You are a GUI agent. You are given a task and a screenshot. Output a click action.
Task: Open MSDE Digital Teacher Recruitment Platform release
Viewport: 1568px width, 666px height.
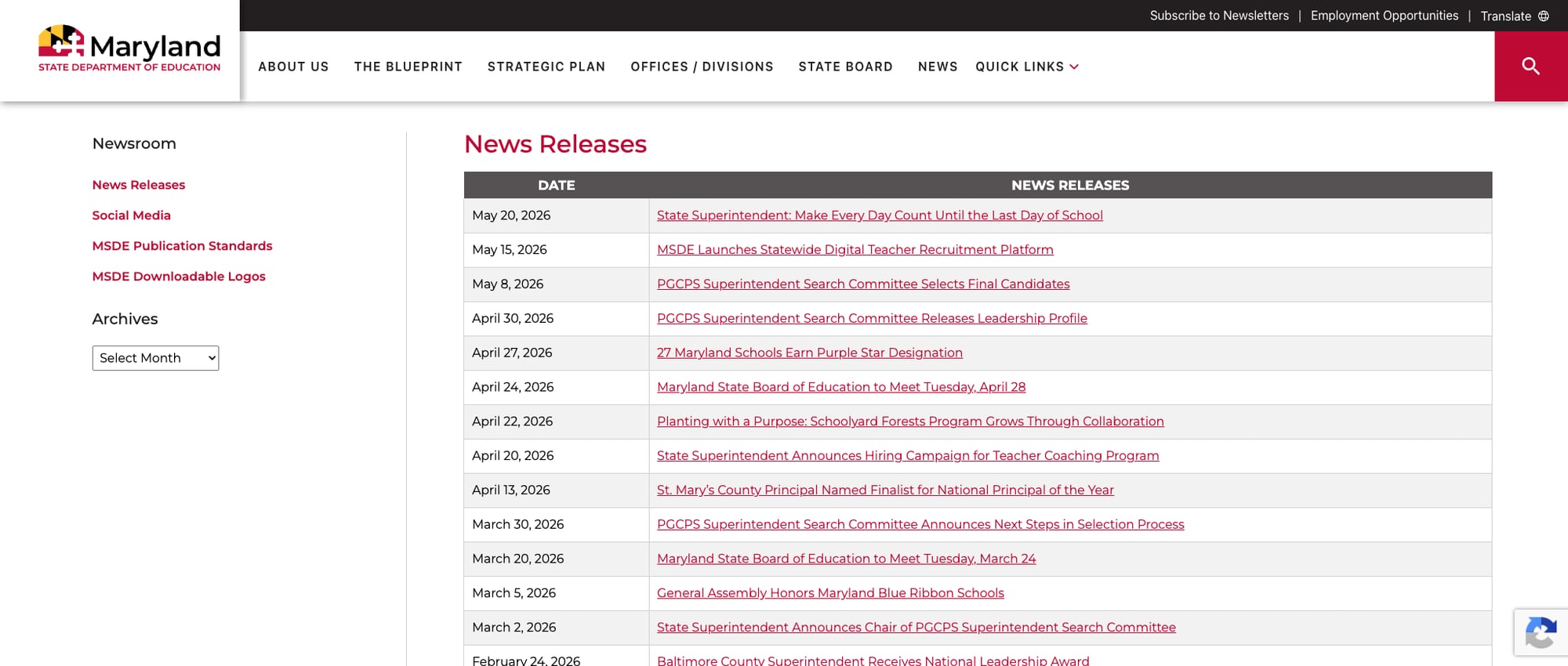pyautogui.click(x=855, y=250)
